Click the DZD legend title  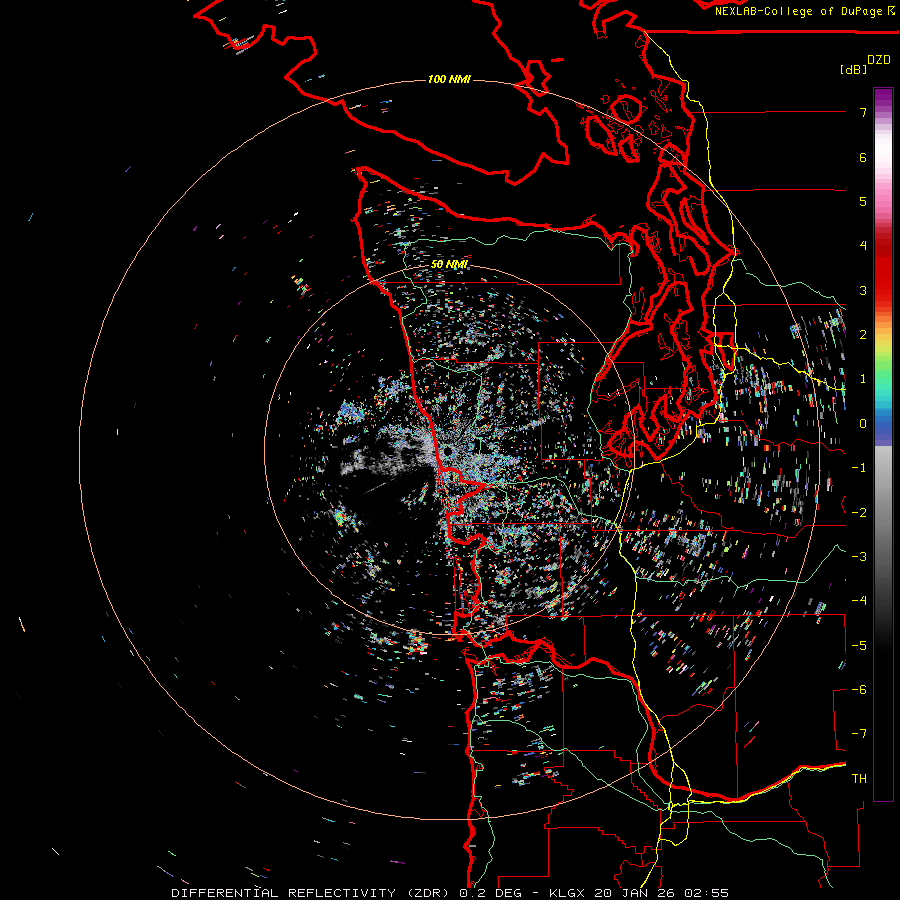pos(879,60)
